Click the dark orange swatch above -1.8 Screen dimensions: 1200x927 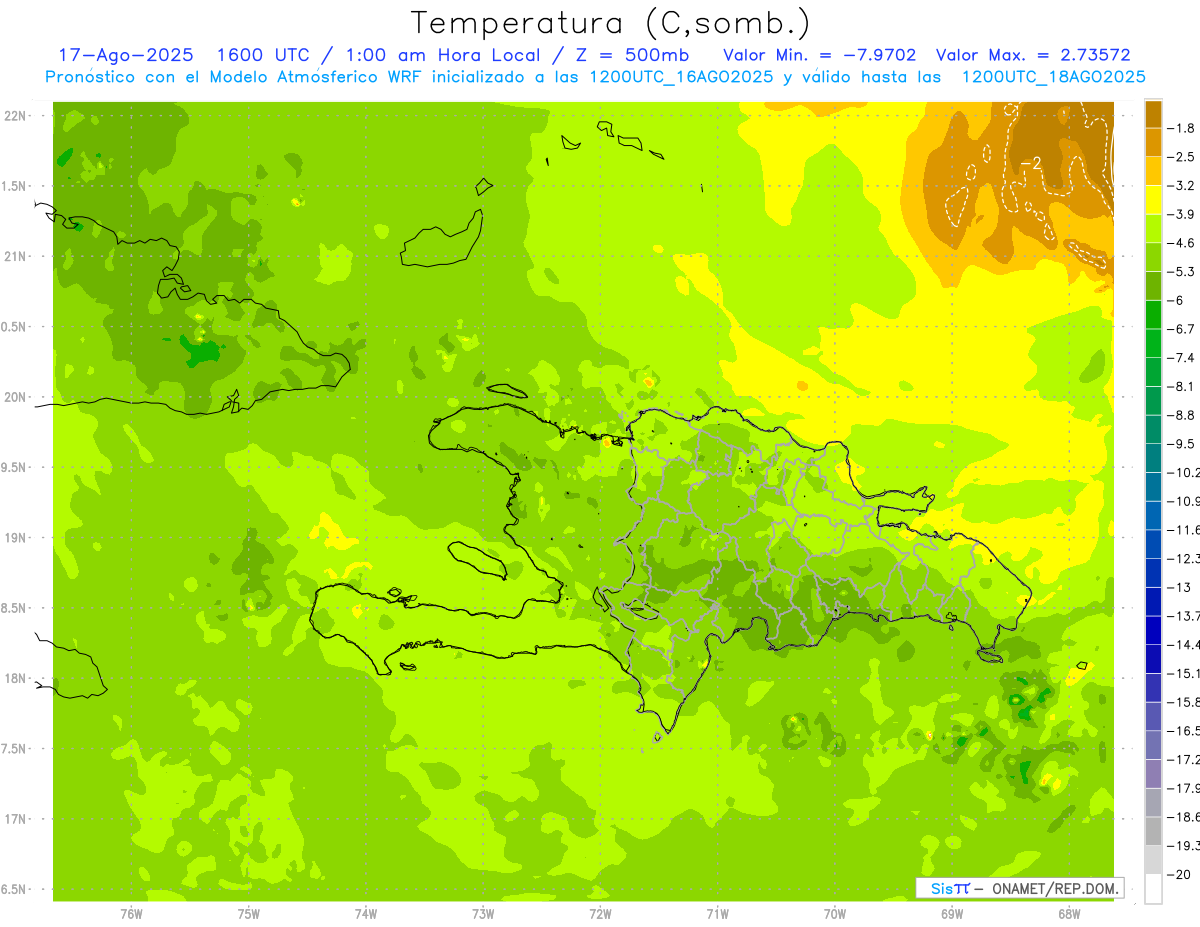tap(1153, 113)
